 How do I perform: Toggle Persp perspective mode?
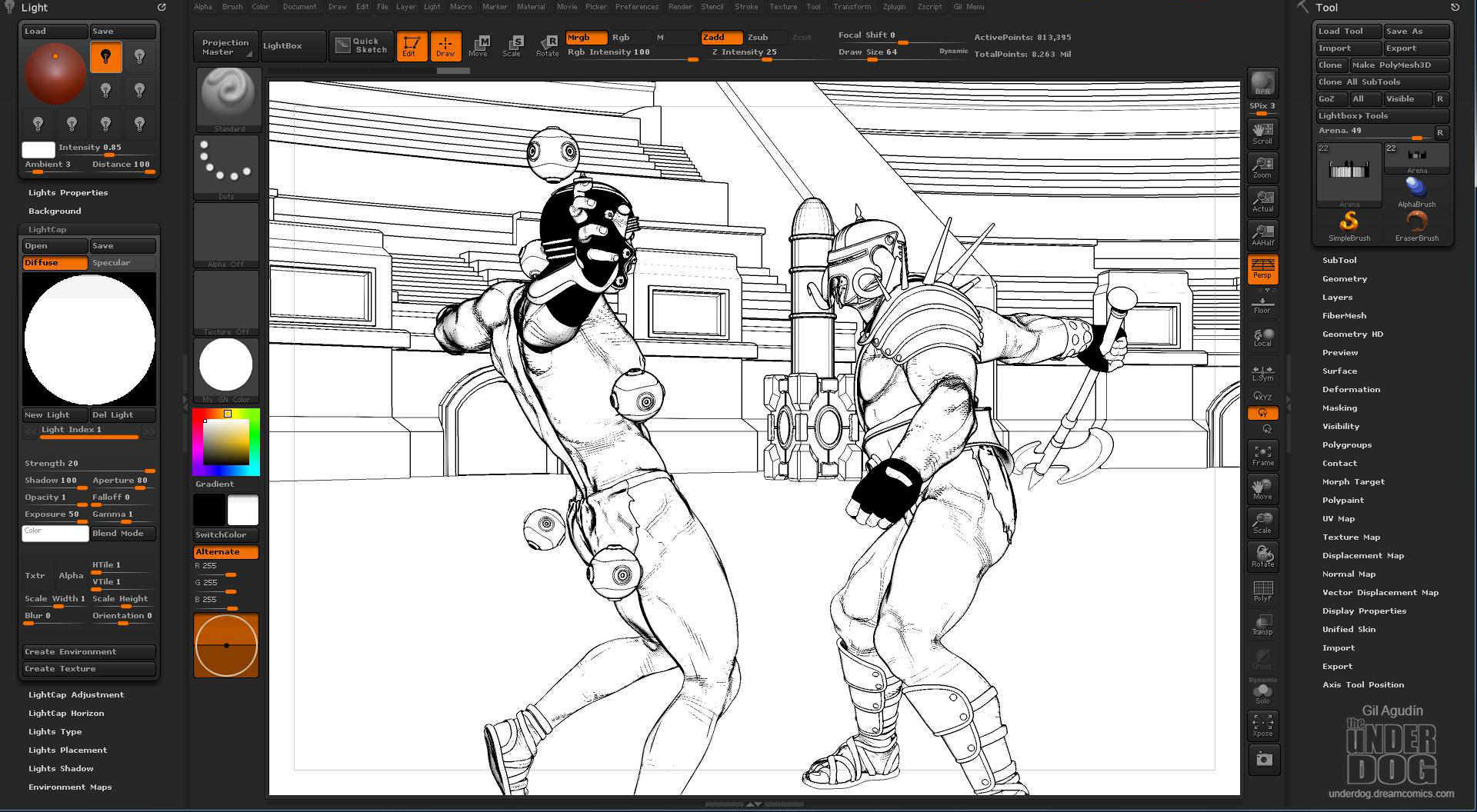pyautogui.click(x=1262, y=269)
